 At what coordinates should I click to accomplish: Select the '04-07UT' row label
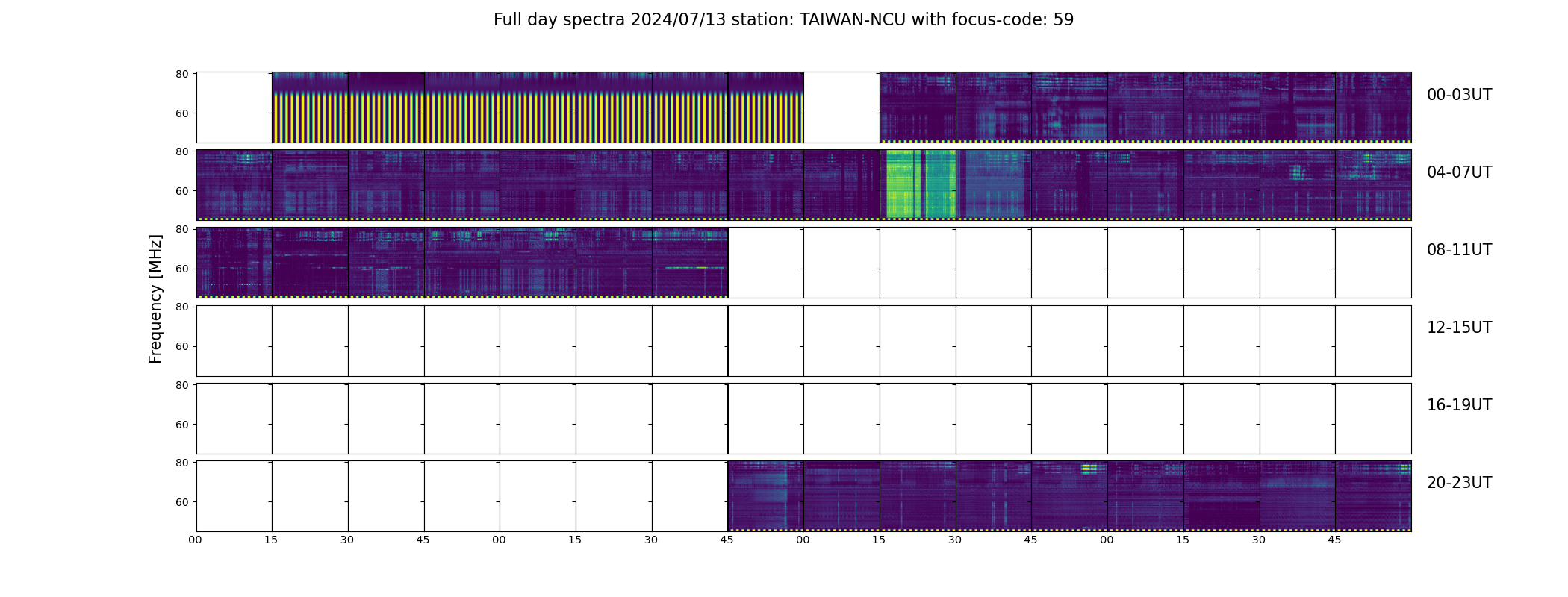[x=1459, y=172]
